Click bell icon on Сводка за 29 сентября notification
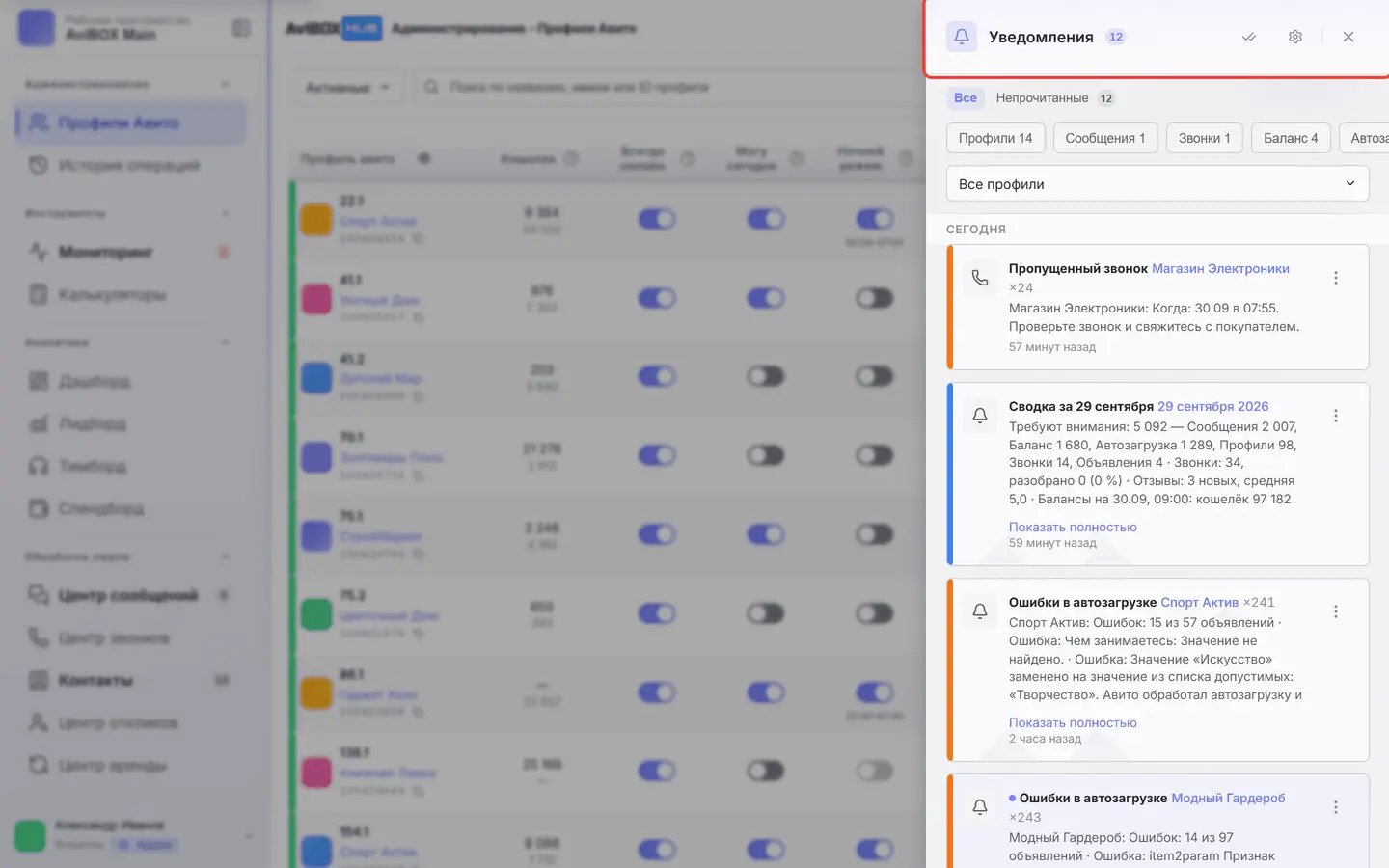Image resolution: width=1389 pixels, height=868 pixels. 980,416
